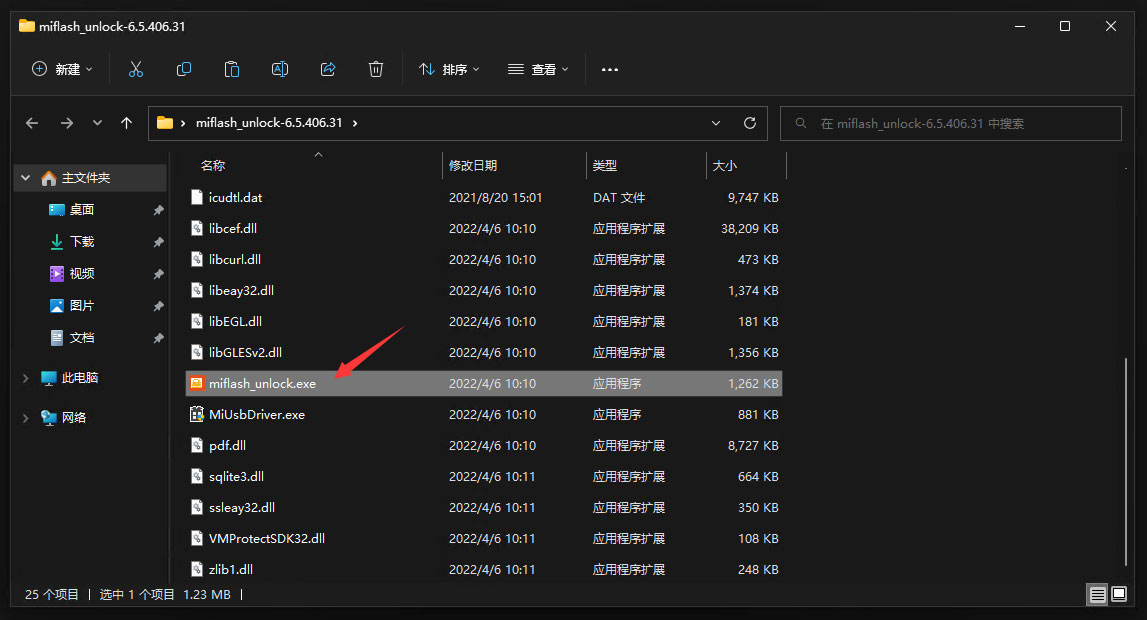Sort by 修改日期 column header
Screen dimensions: 1147x620
(x=473, y=165)
